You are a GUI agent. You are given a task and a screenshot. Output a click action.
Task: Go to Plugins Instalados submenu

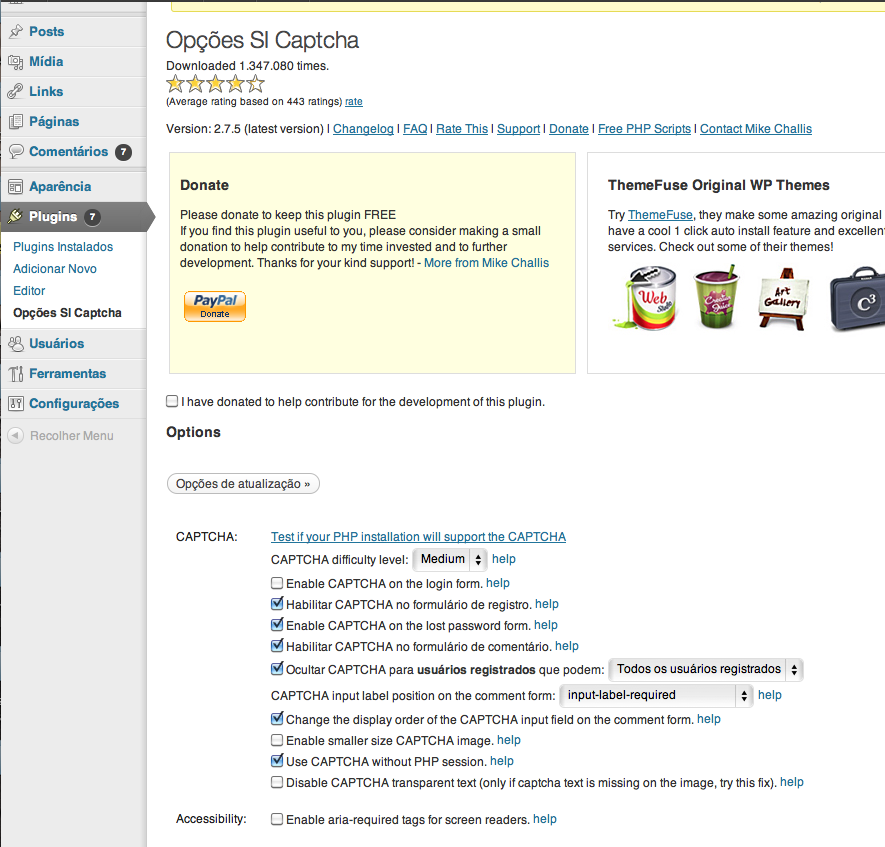click(63, 247)
